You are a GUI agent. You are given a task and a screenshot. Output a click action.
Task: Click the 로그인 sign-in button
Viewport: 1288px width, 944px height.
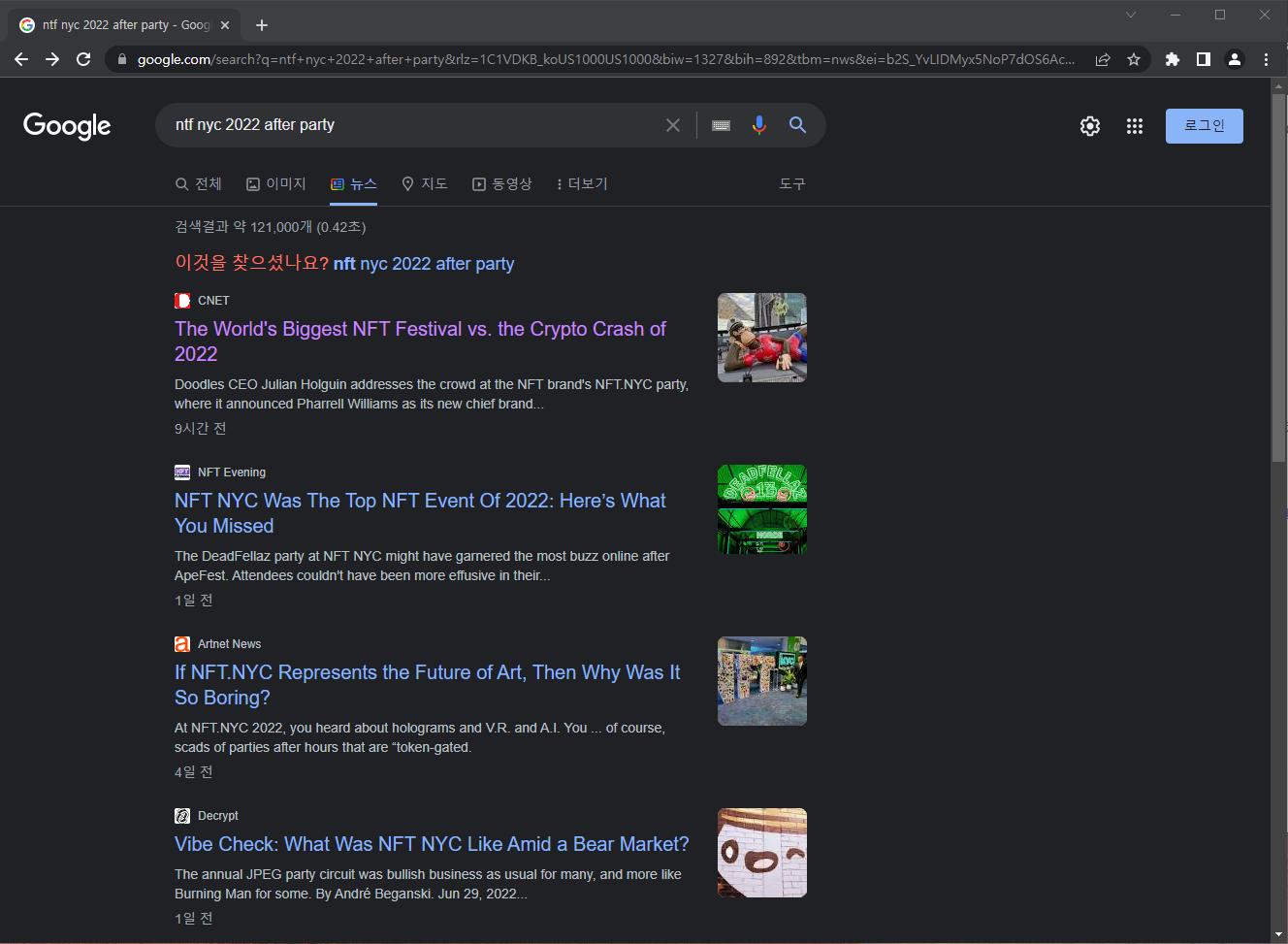pos(1205,126)
